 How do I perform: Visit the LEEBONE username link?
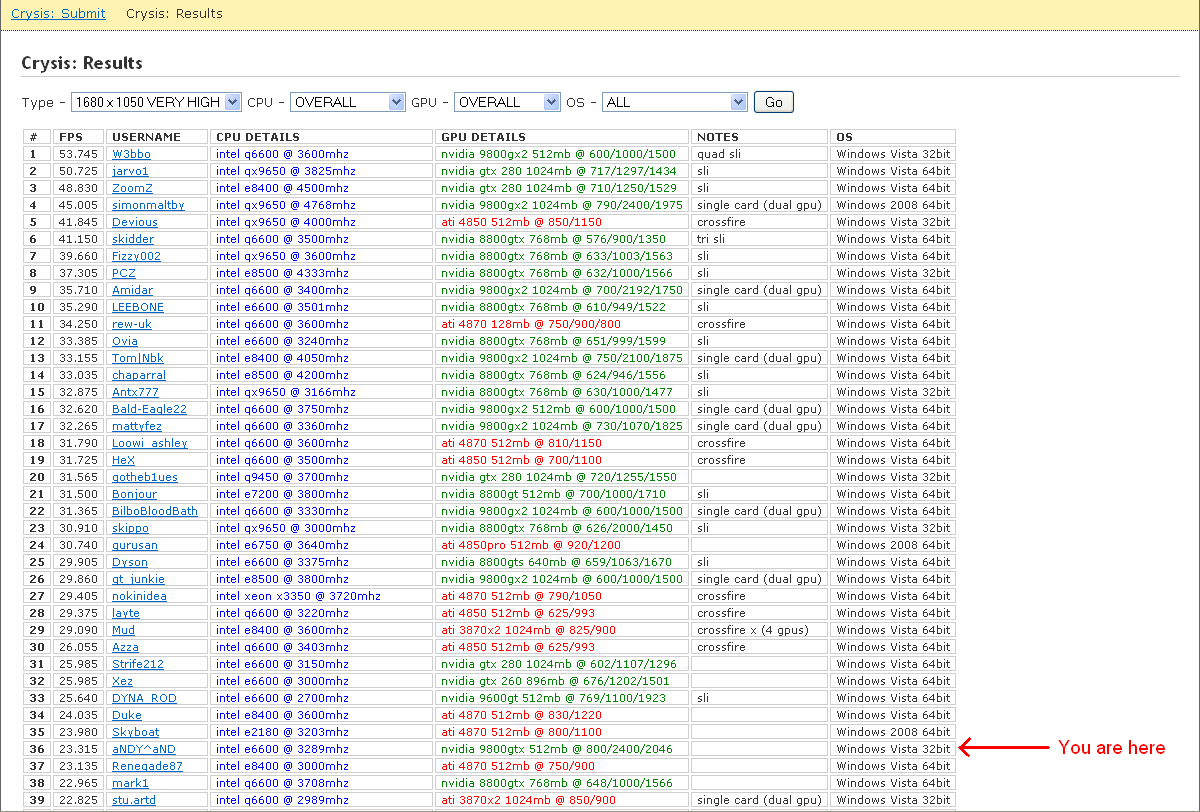[x=138, y=307]
